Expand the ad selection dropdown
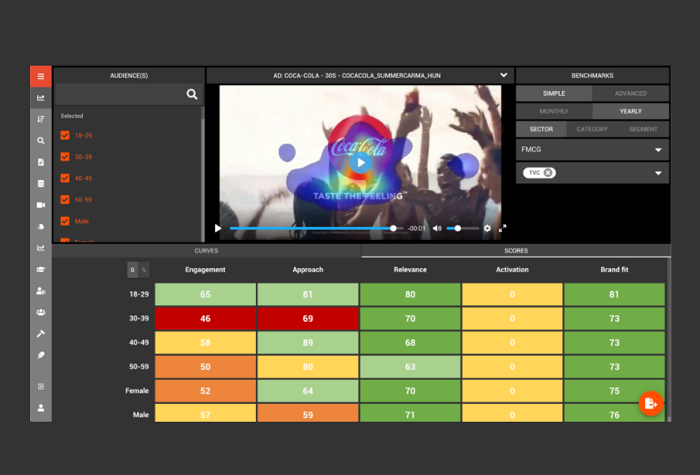700x475 pixels. click(x=504, y=75)
